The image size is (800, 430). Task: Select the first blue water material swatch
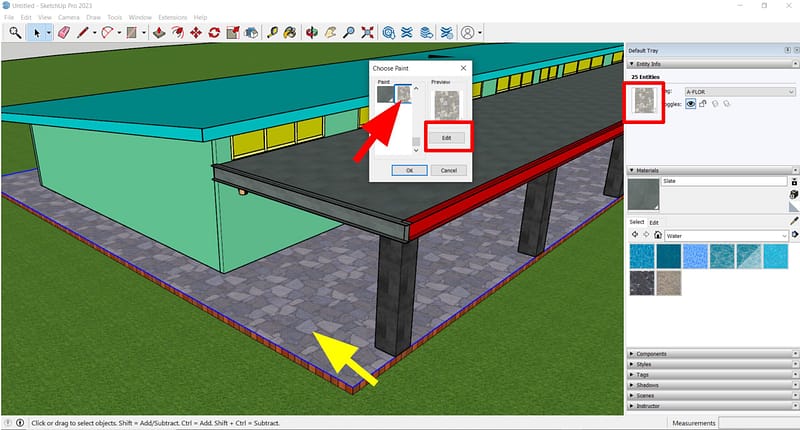(641, 256)
